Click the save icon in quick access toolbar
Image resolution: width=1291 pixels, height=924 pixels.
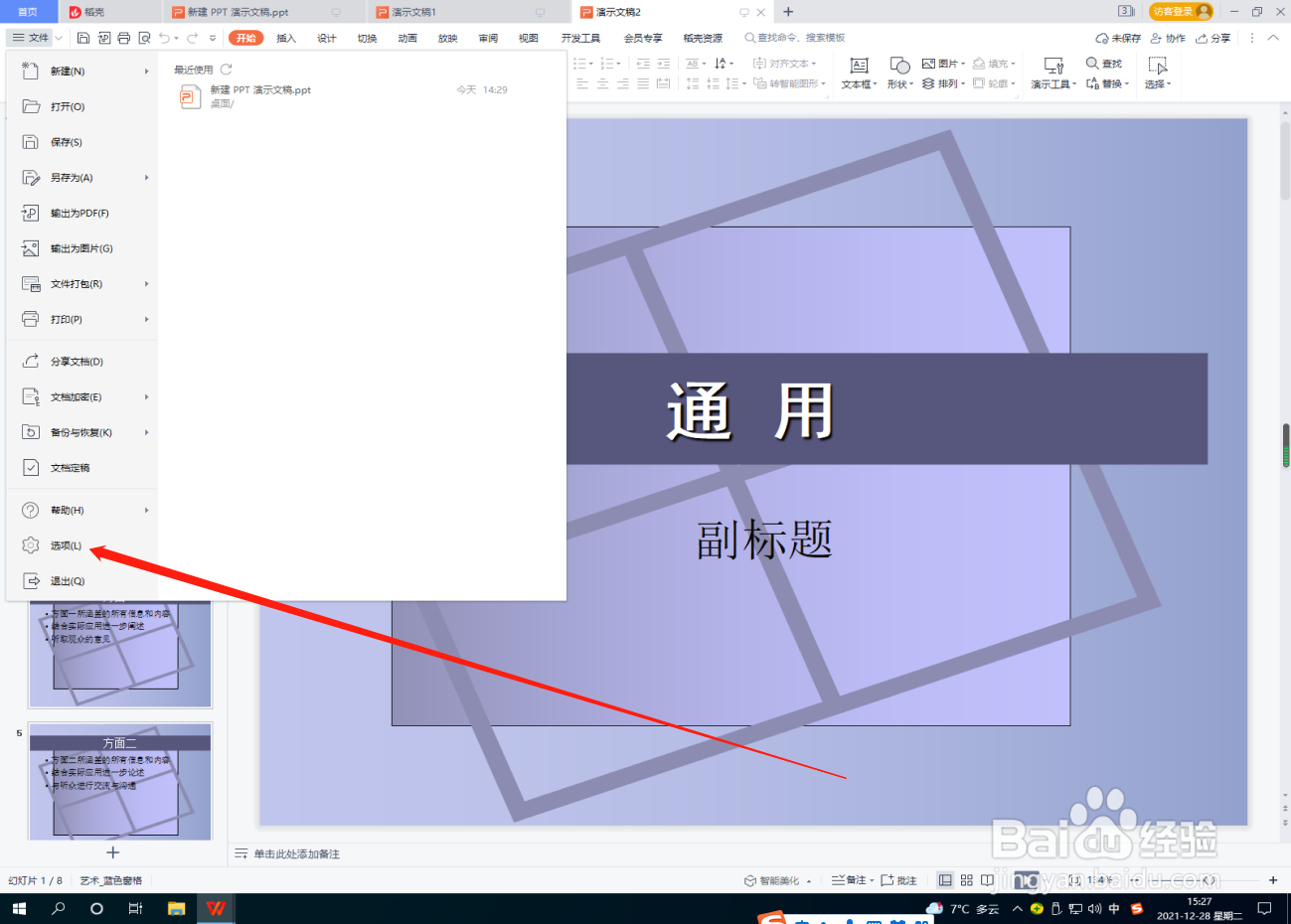83,38
